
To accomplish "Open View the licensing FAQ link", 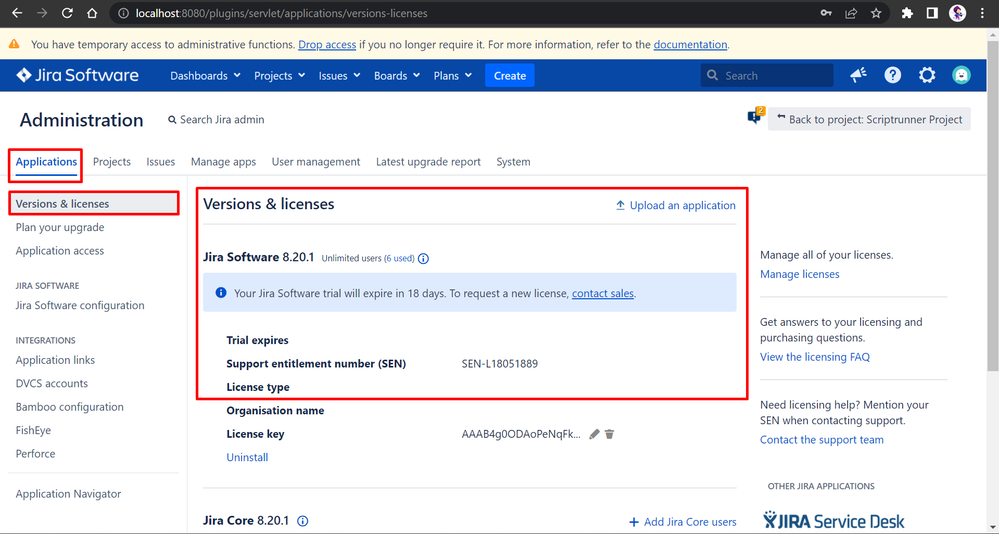I will (815, 357).
